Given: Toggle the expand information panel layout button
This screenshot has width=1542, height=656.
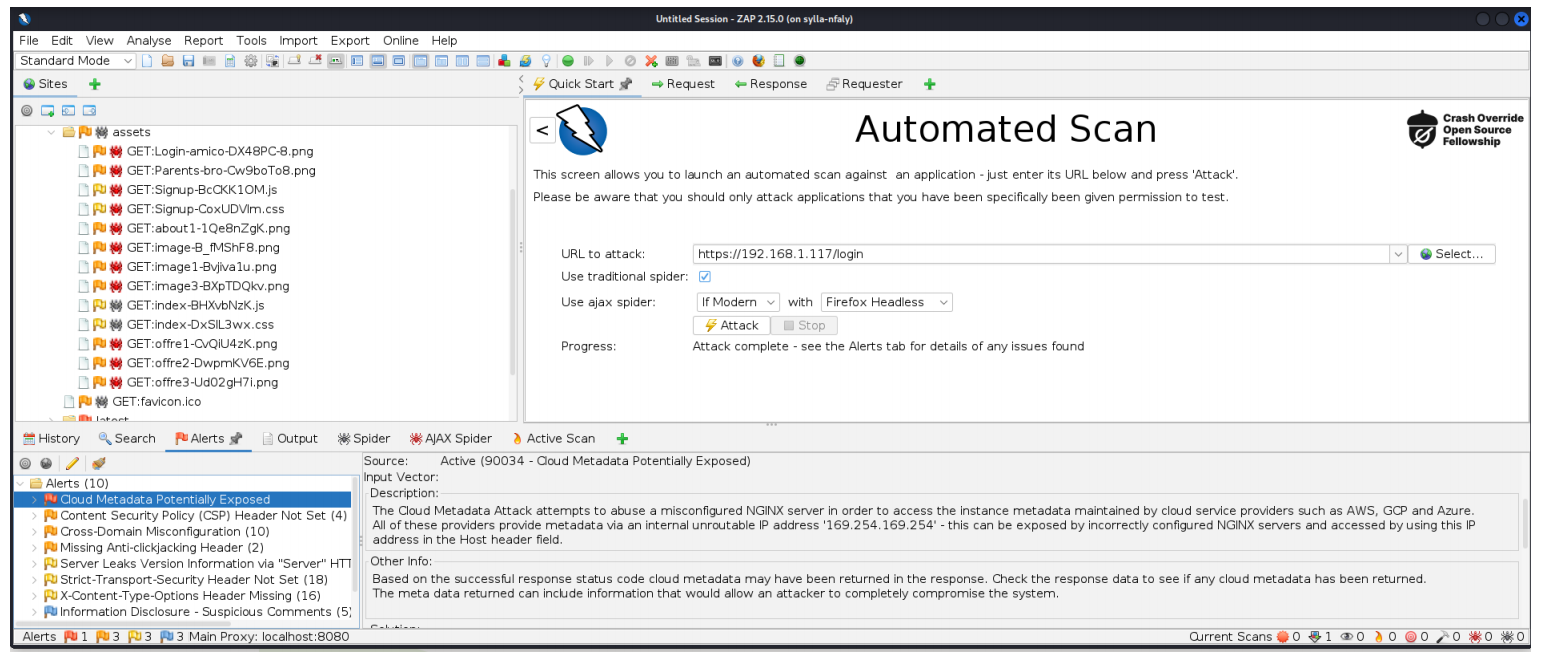Looking at the screenshot, I should coord(378,61).
